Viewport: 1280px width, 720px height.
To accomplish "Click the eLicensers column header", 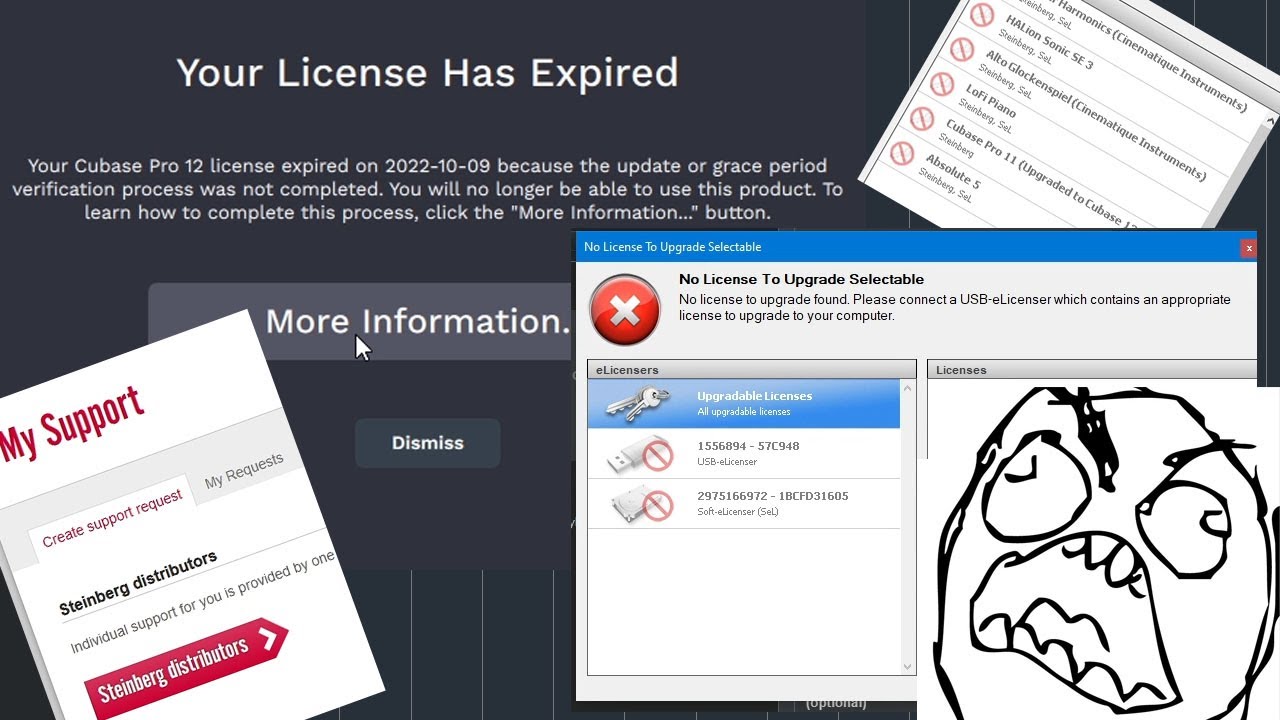I will 751,370.
